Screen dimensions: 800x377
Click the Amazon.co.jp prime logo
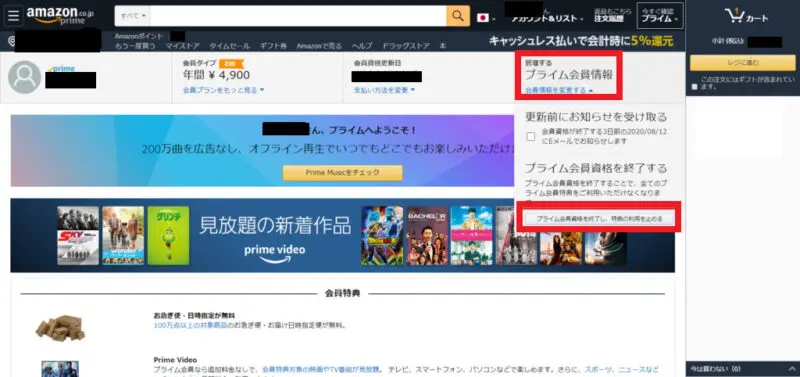click(x=60, y=16)
